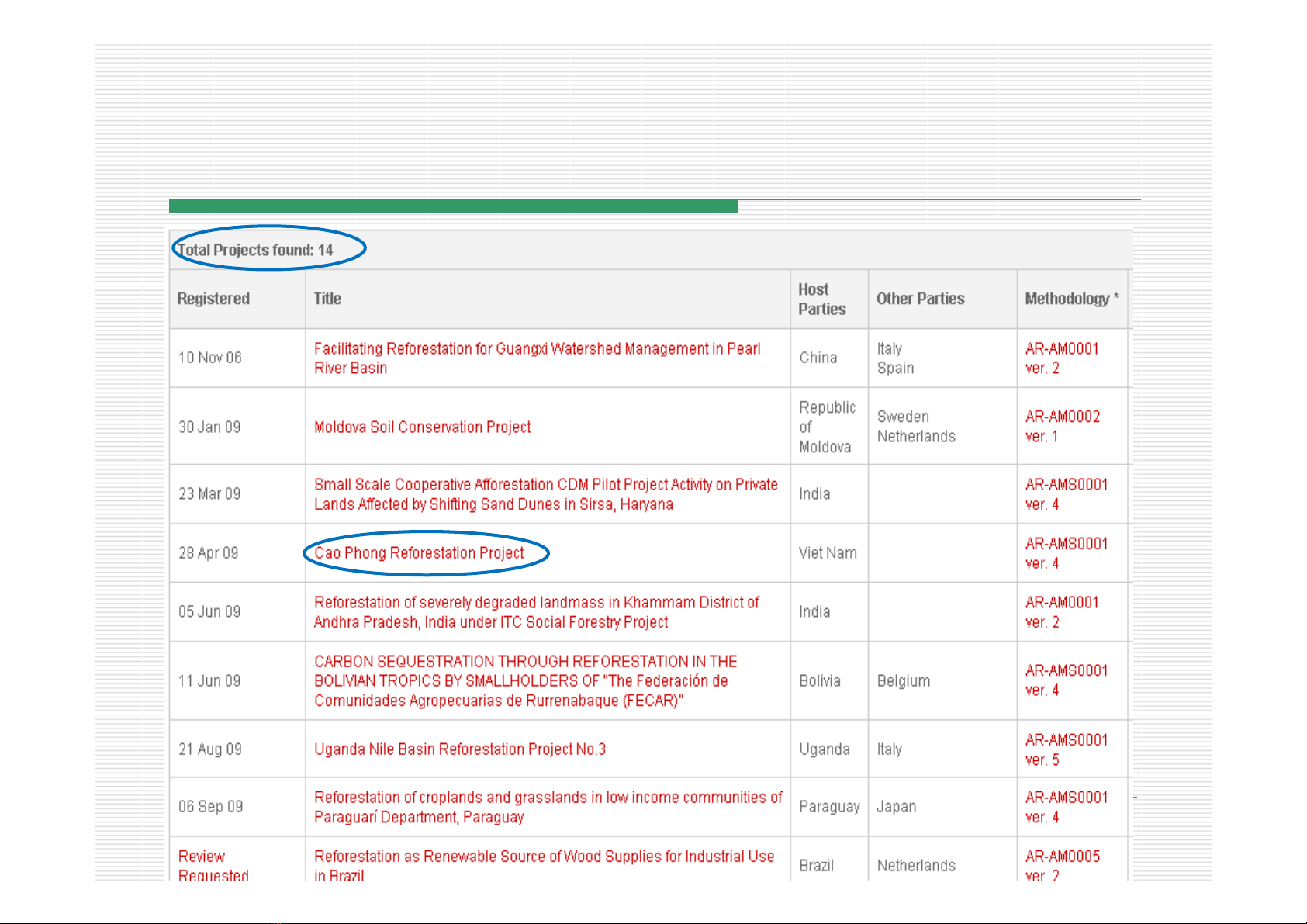Select the date 05 Jun 09
The width and height of the screenshot is (1307, 924).
(x=209, y=612)
